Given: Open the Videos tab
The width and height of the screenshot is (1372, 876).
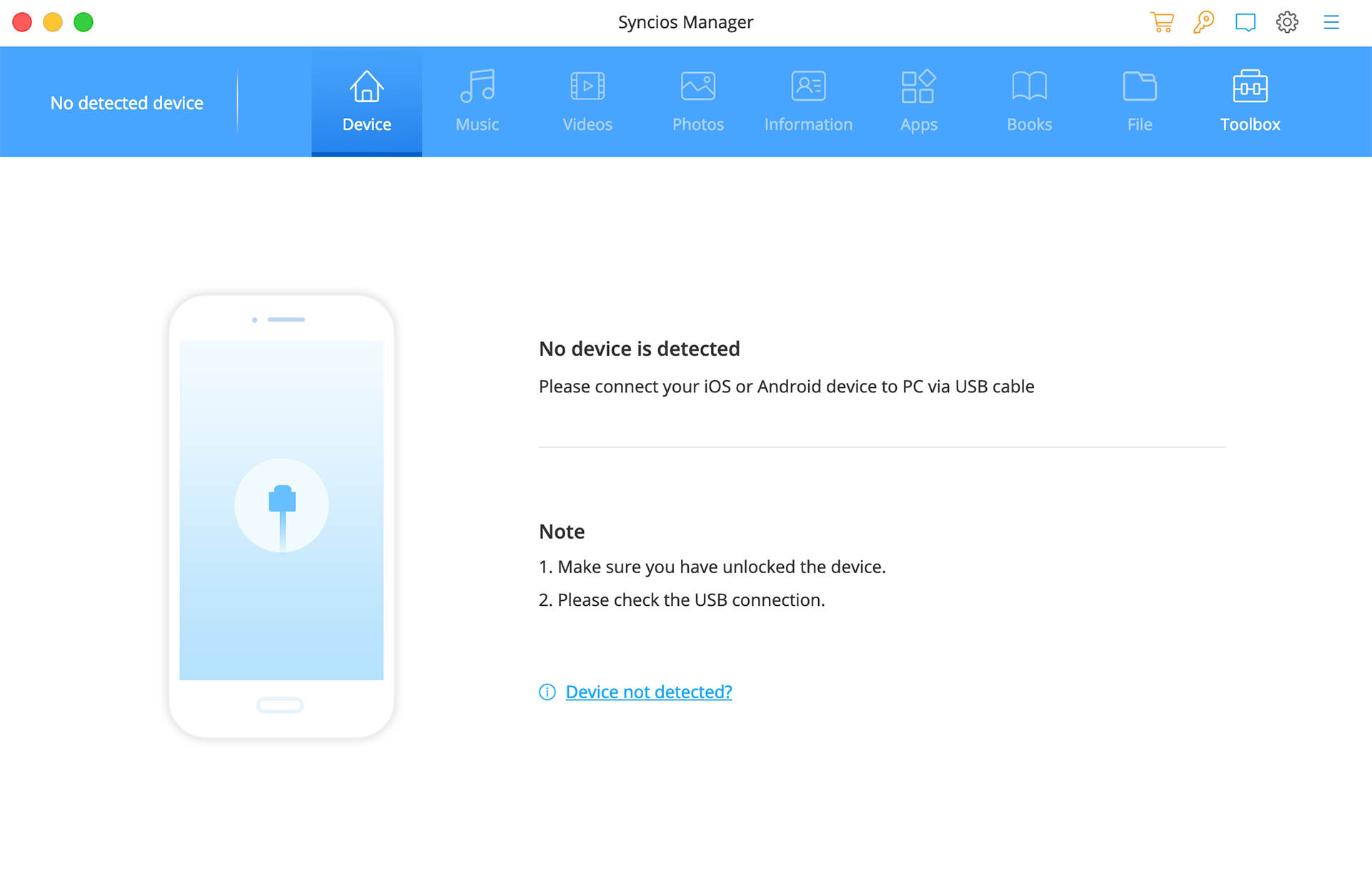Looking at the screenshot, I should (587, 101).
